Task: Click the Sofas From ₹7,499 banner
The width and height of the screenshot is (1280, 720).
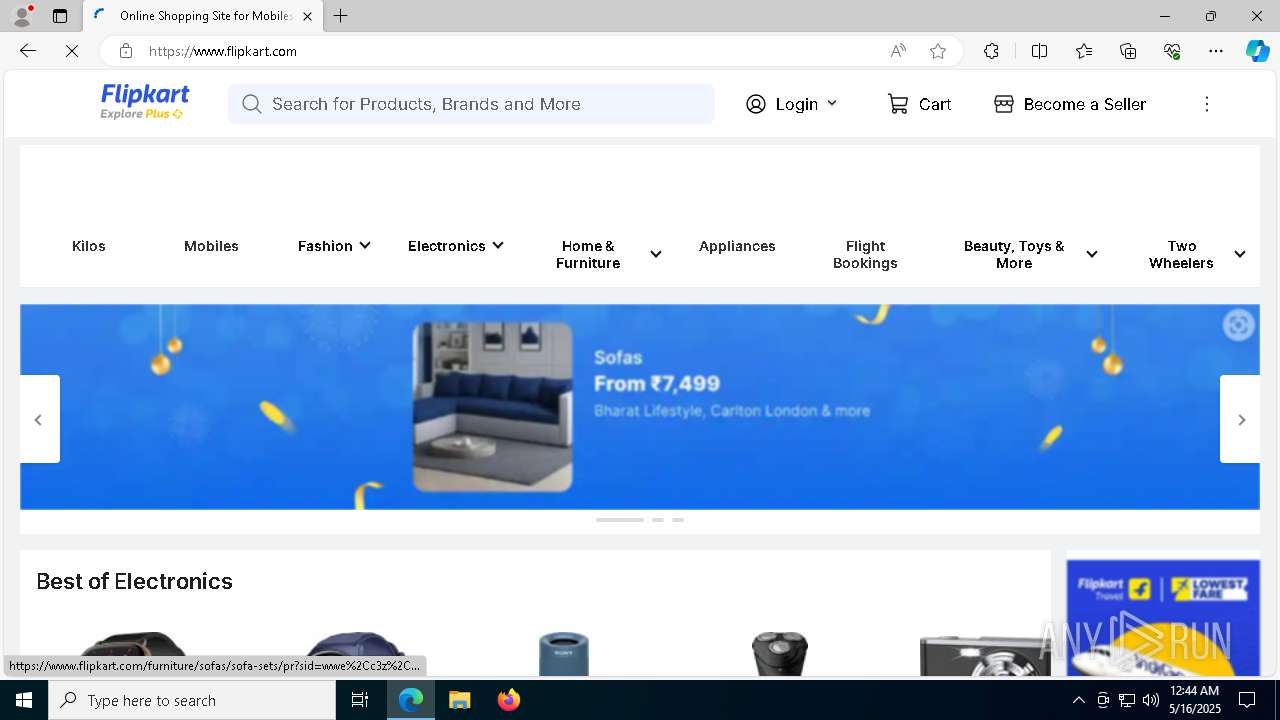Action: [x=640, y=407]
